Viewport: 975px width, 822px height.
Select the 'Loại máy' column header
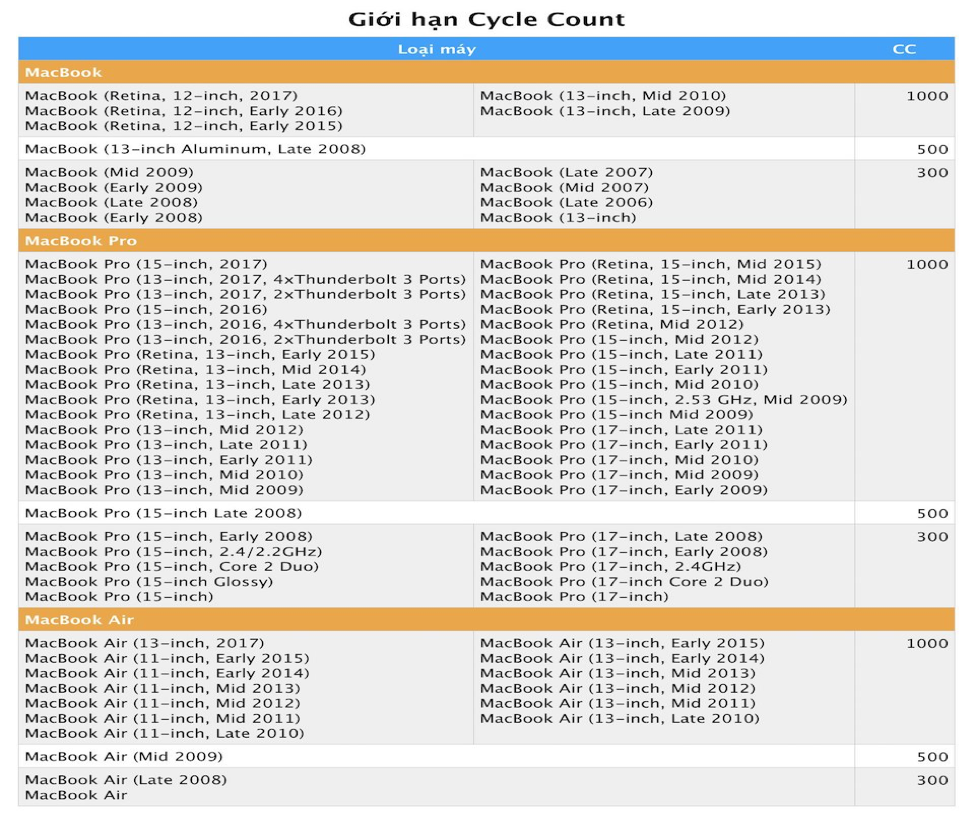(437, 49)
